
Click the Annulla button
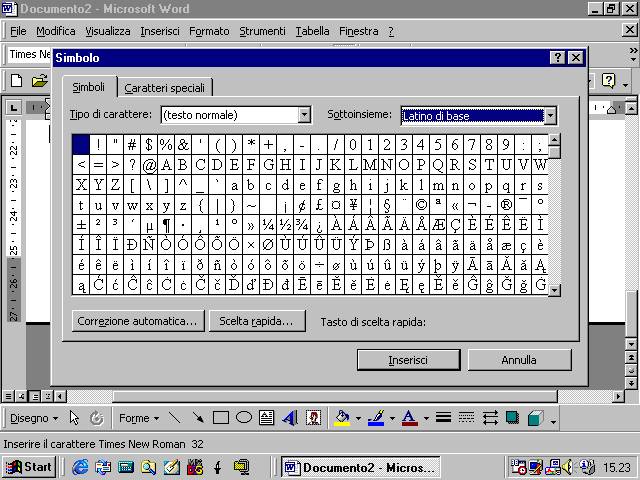[519, 360]
